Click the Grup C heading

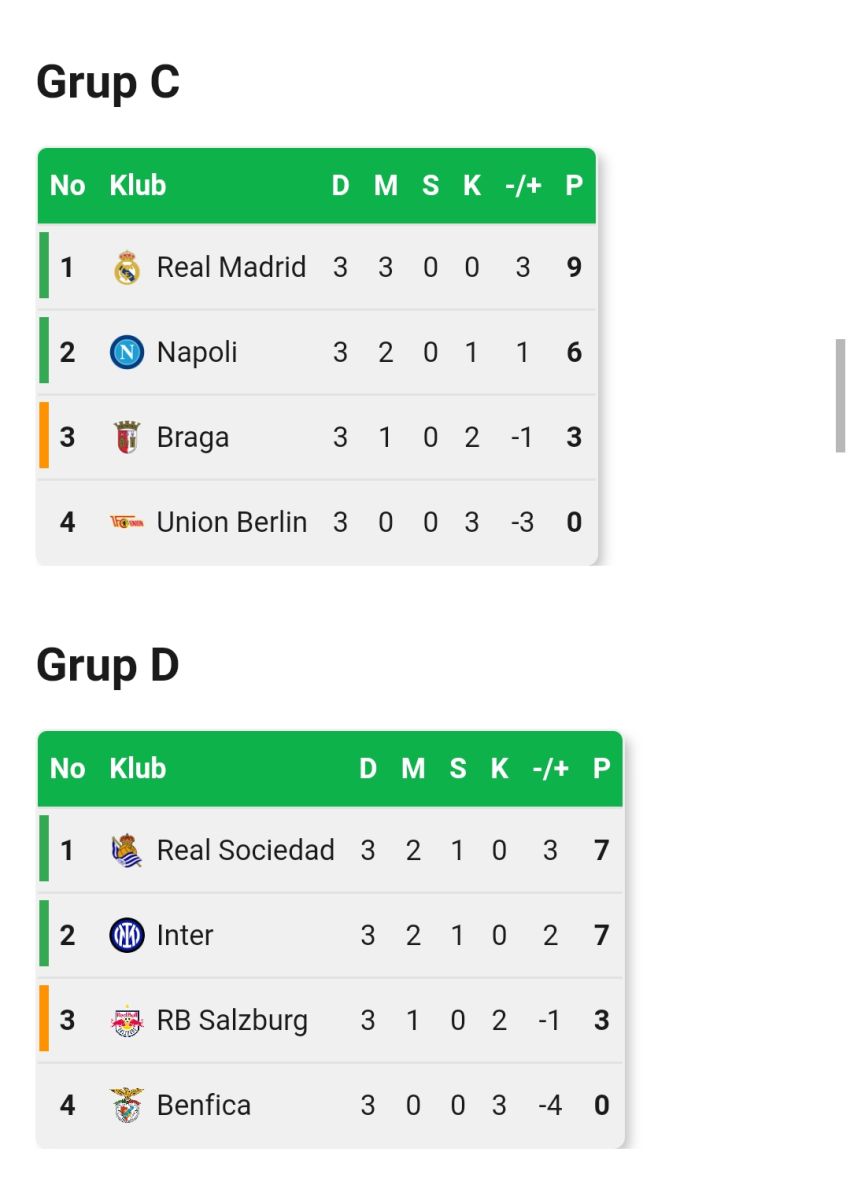tap(108, 81)
